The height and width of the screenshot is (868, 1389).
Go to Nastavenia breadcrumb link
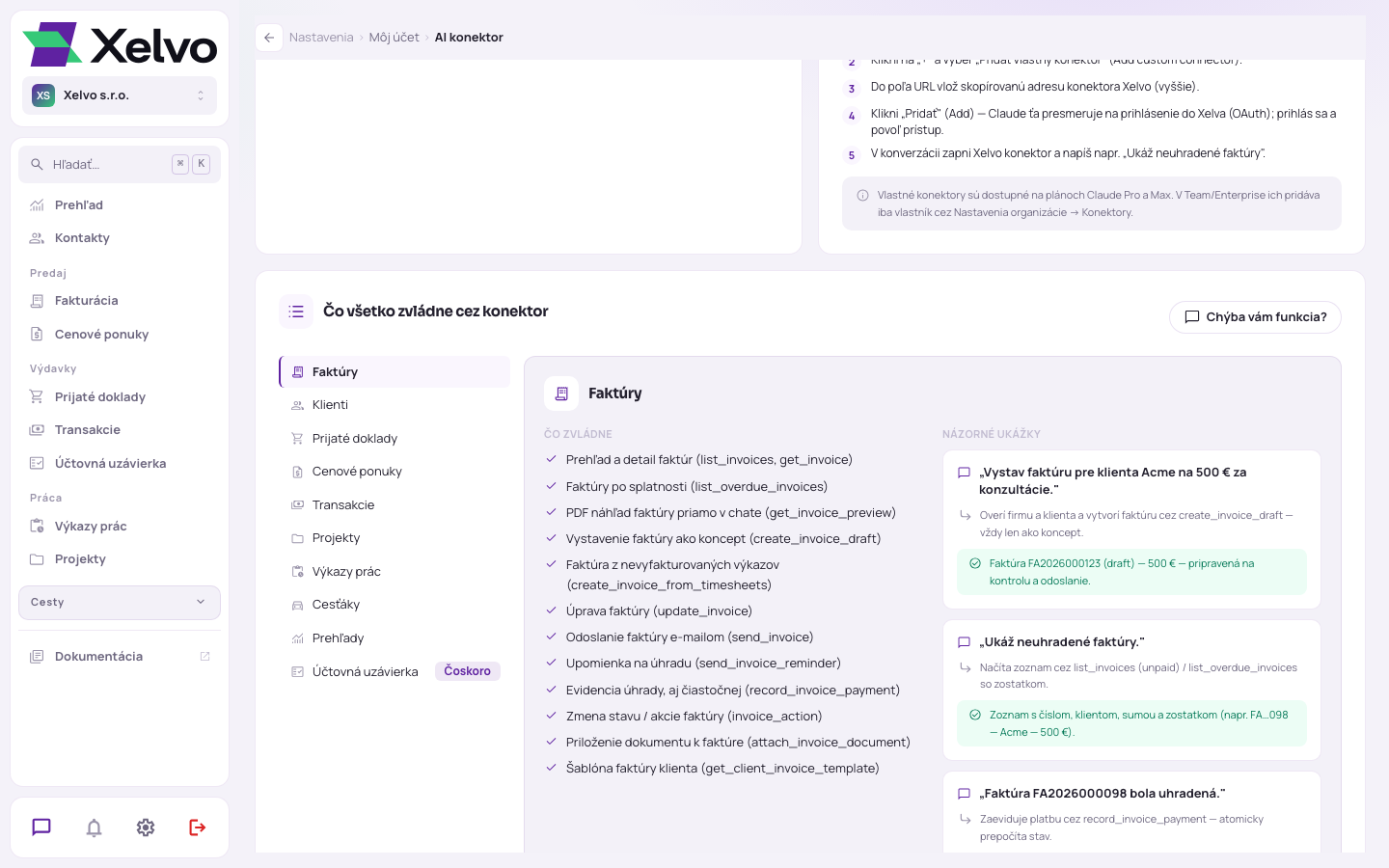[x=321, y=38]
